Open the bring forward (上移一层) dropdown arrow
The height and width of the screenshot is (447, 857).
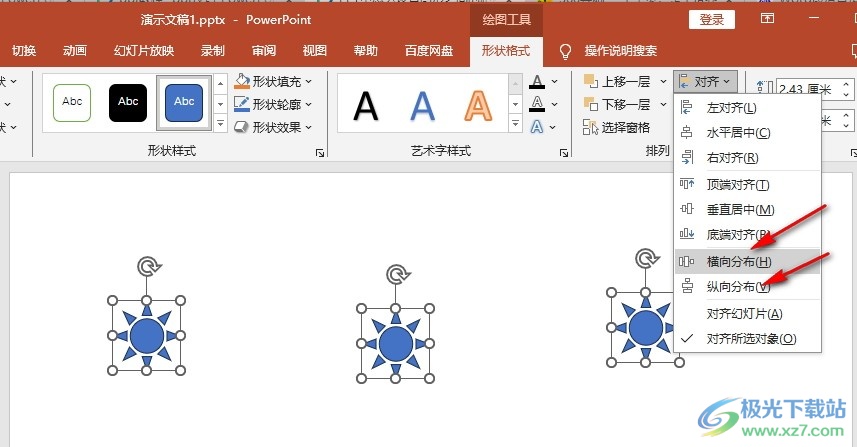point(664,81)
